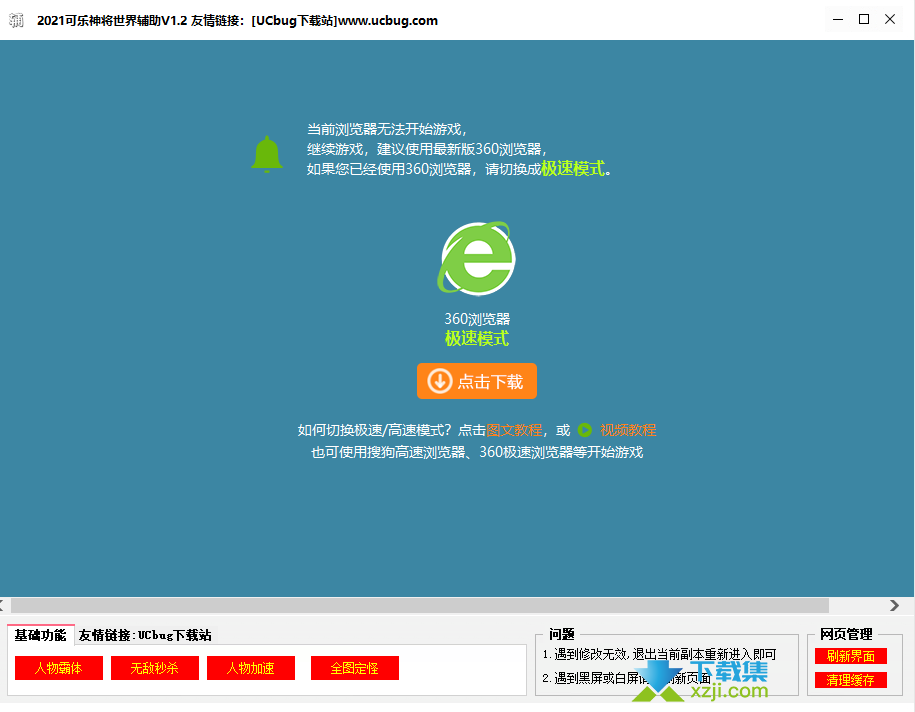Minimize the window
The height and width of the screenshot is (712, 915).
click(838, 20)
